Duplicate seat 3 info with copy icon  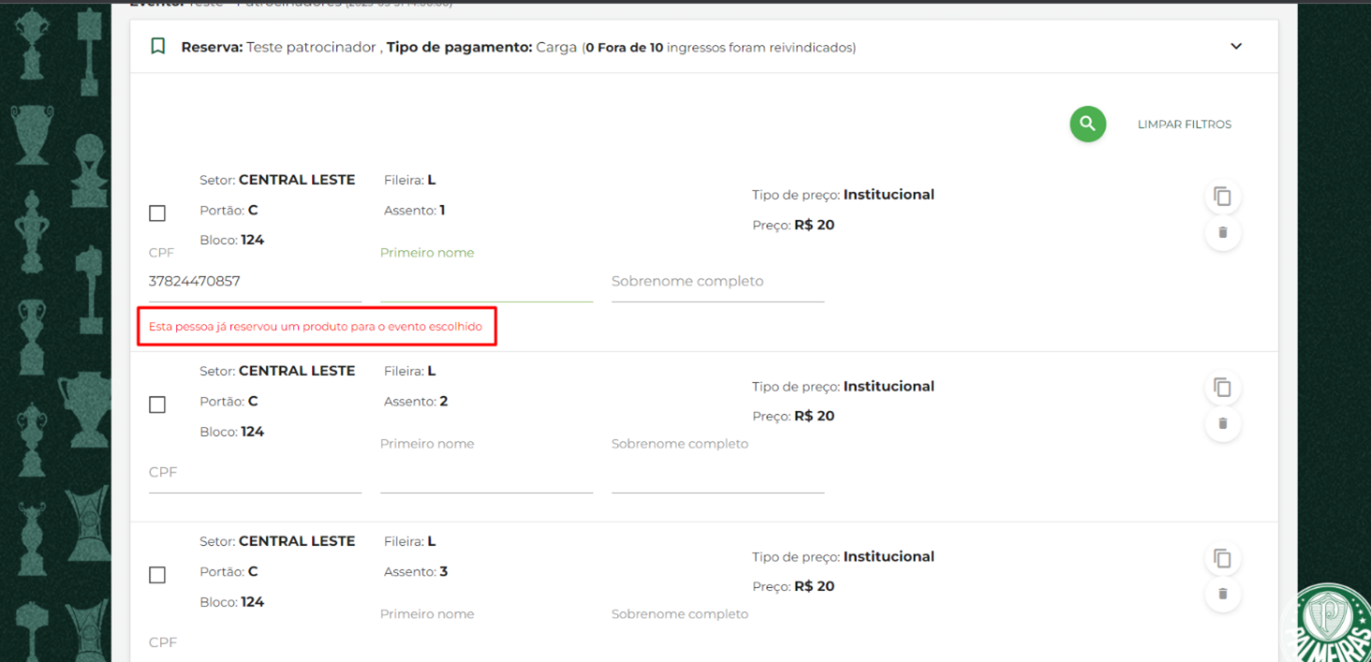click(x=1222, y=558)
